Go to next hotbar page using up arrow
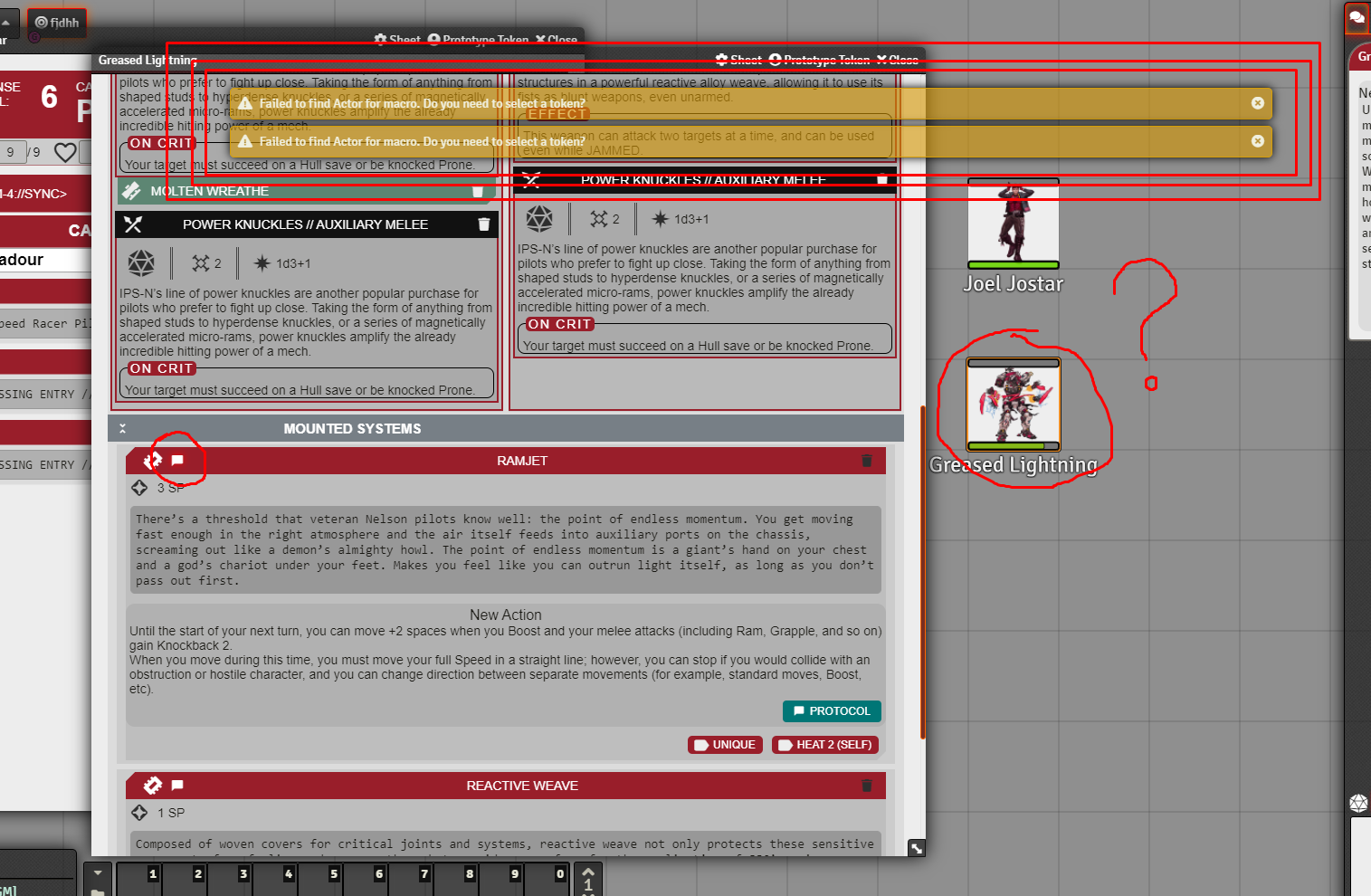Viewport: 1371px width, 896px height. click(x=588, y=872)
